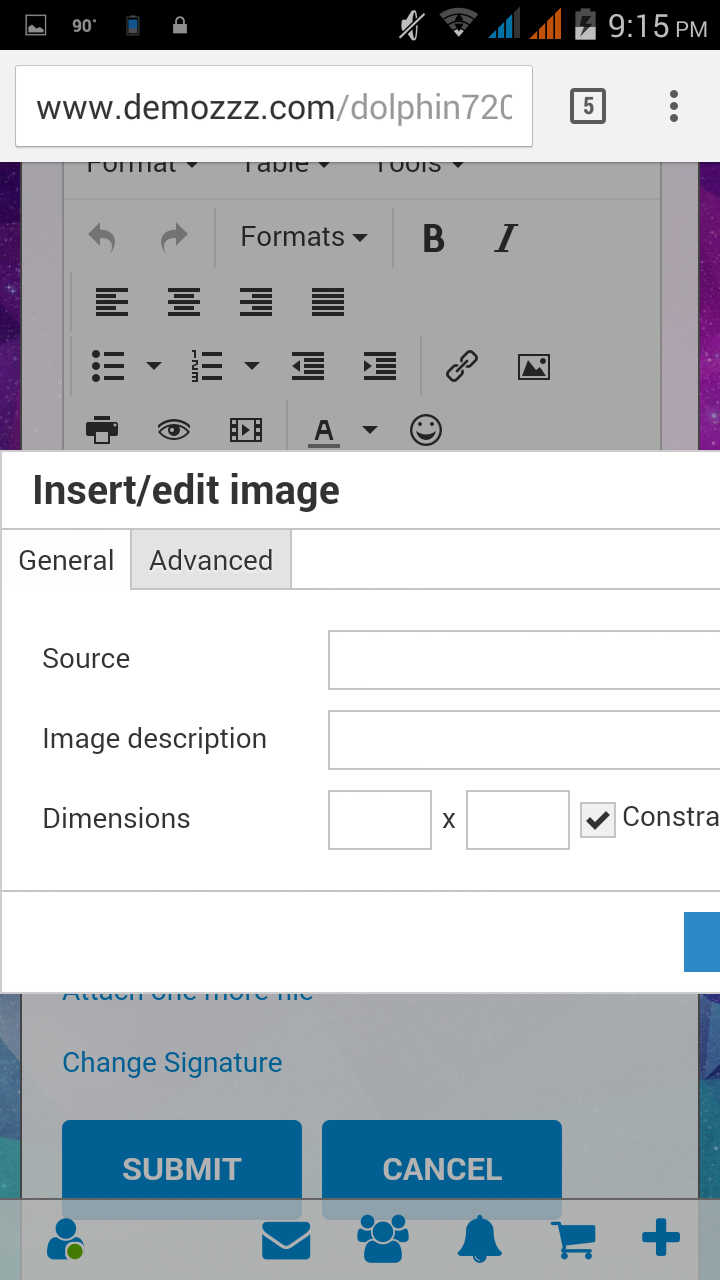
Task: Click the insert link icon
Action: [x=461, y=367]
